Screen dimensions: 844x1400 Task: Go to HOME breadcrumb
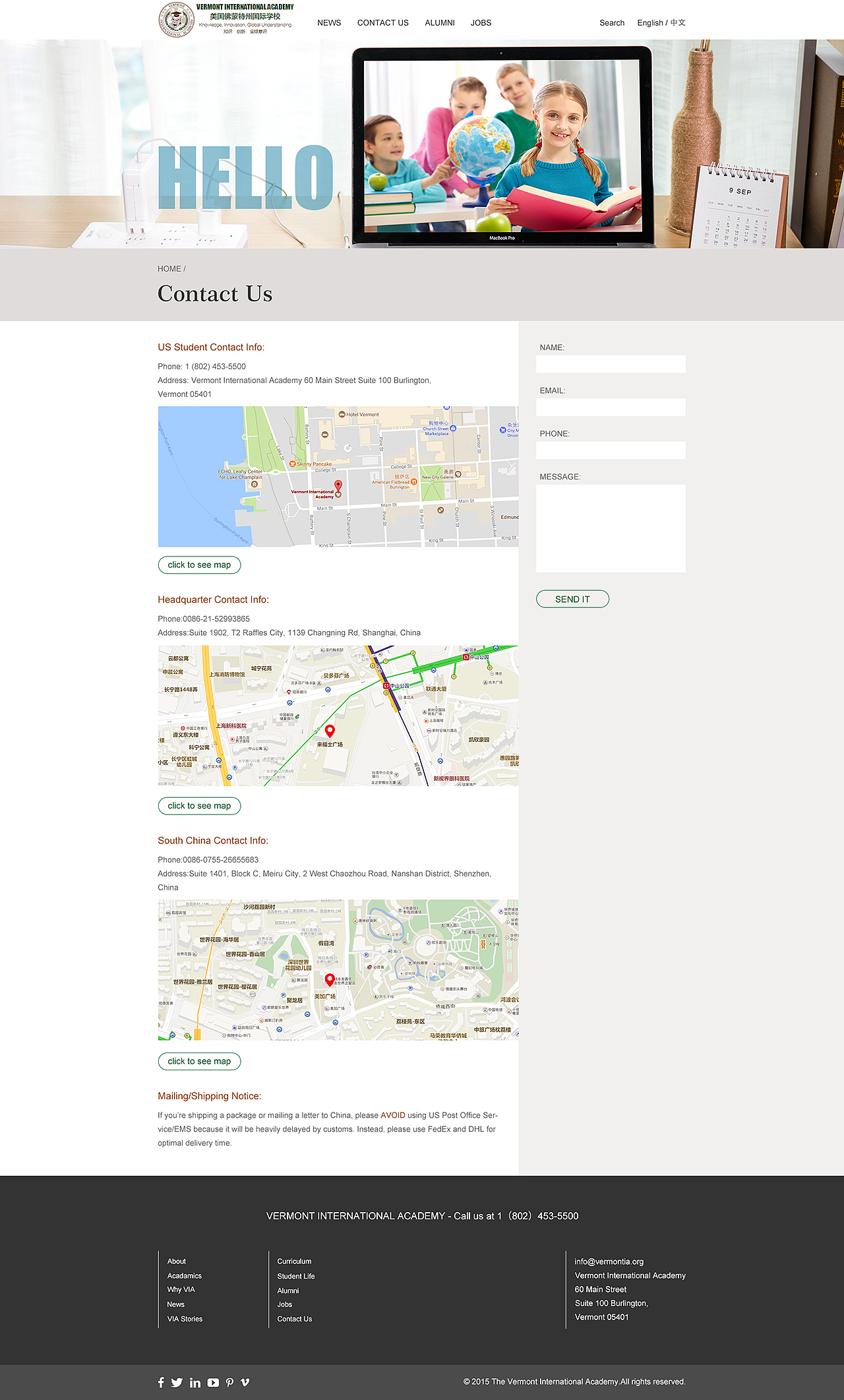click(169, 269)
